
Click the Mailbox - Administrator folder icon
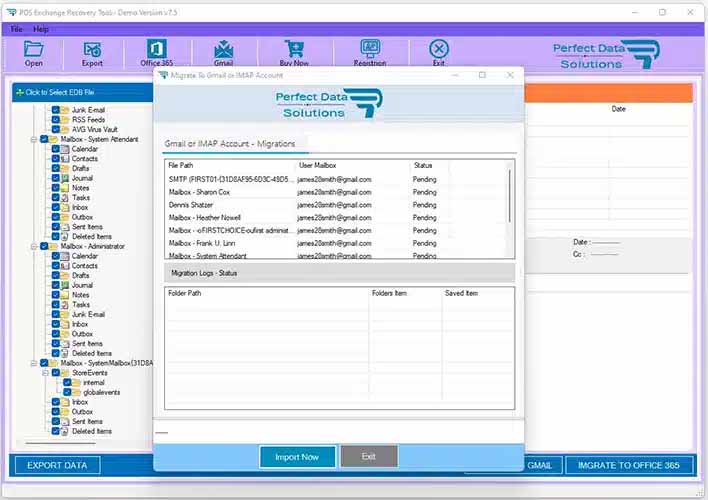pos(54,247)
